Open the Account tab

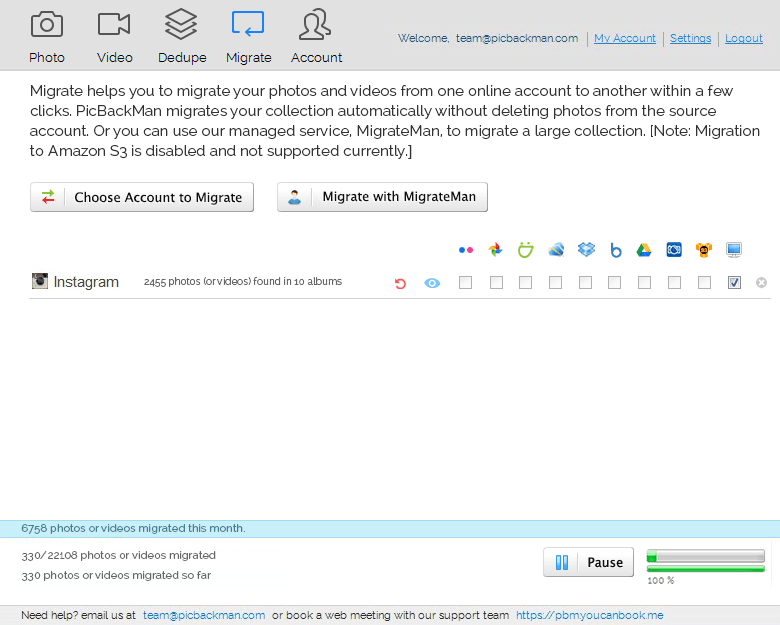pyautogui.click(x=316, y=38)
